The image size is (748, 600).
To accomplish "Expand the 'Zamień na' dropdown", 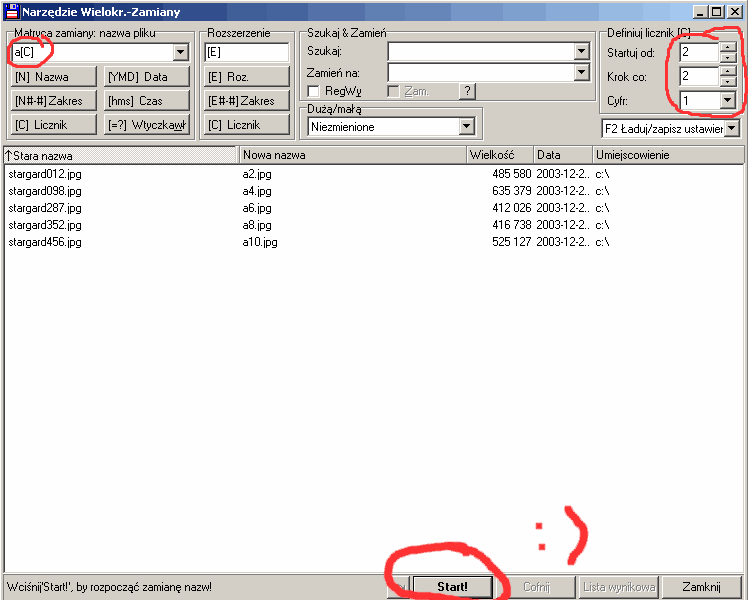I will coord(581,72).
